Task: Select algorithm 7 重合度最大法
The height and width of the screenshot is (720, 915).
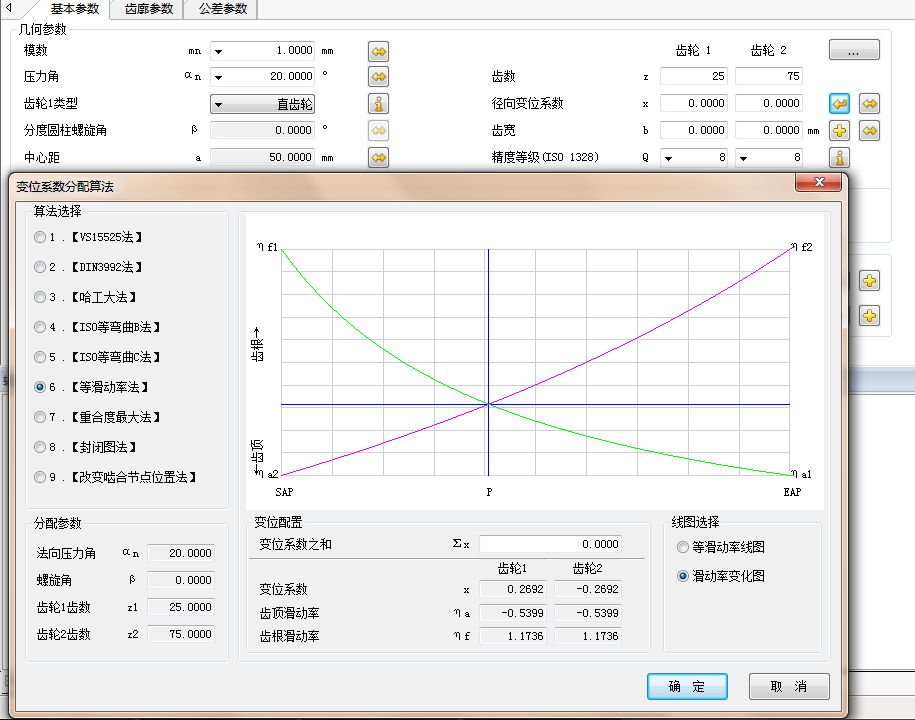Action: [x=40, y=417]
